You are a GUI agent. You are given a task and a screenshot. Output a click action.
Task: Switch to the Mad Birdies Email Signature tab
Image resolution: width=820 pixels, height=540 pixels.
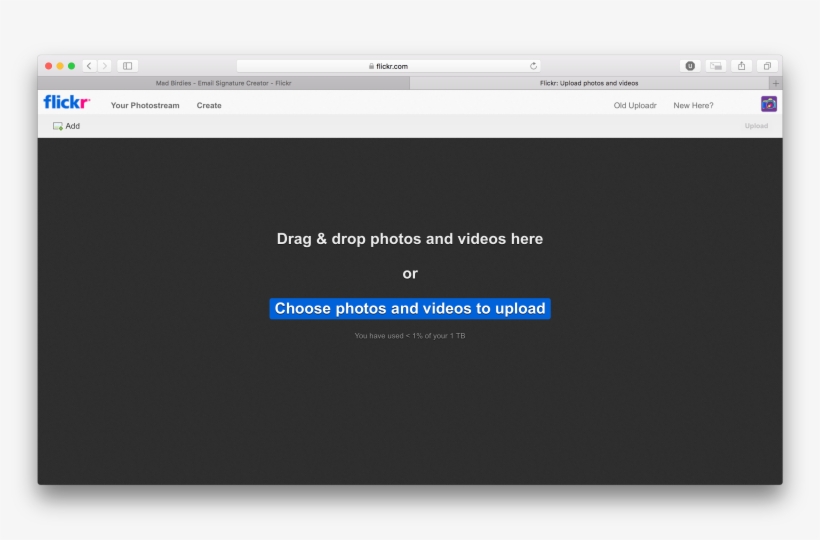pos(223,83)
